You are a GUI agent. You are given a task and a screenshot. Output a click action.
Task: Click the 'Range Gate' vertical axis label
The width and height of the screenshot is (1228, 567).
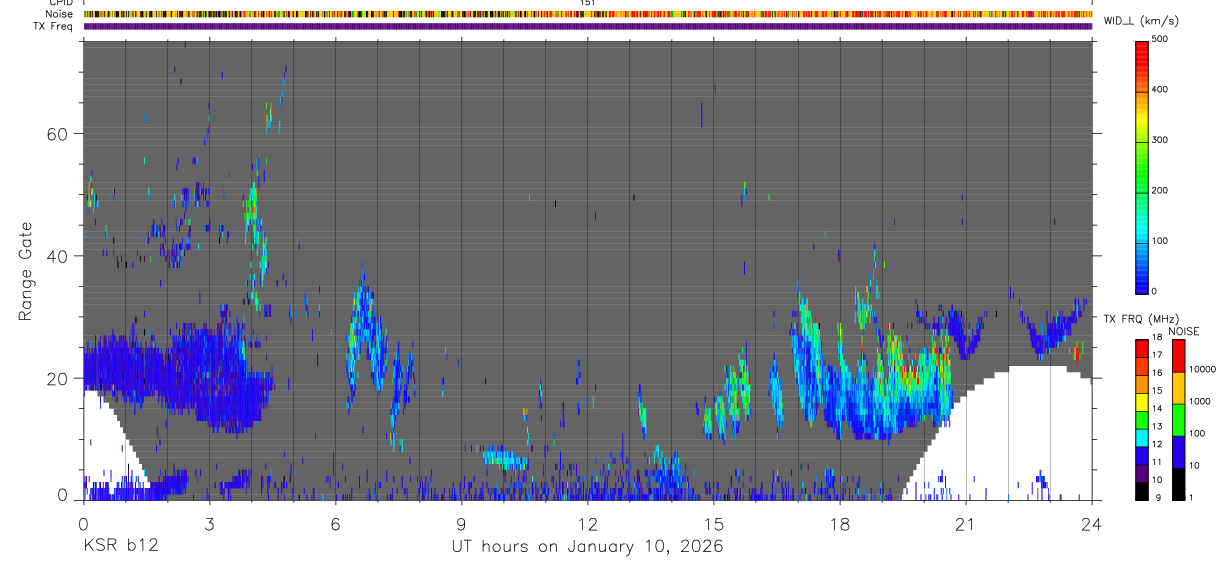click(x=24, y=272)
